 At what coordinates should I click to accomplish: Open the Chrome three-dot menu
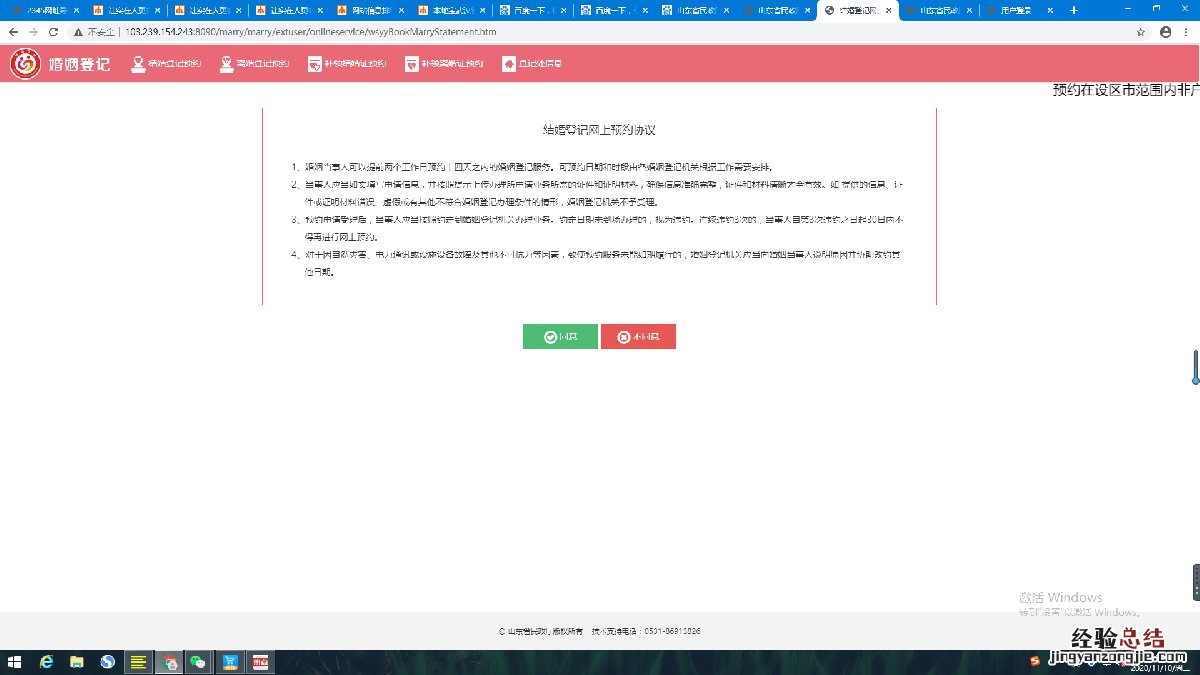[1188, 32]
